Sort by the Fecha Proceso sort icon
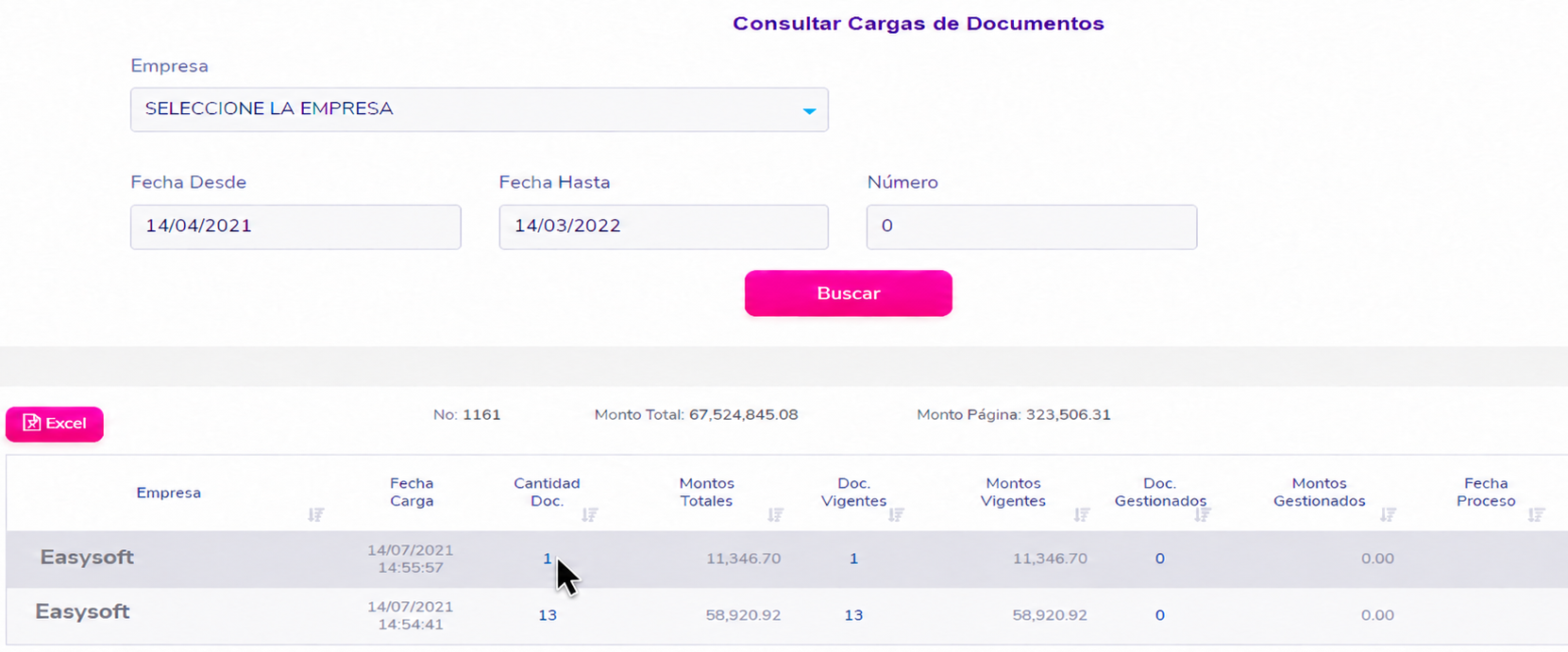Image resolution: width=1568 pixels, height=652 pixels. point(1537,514)
